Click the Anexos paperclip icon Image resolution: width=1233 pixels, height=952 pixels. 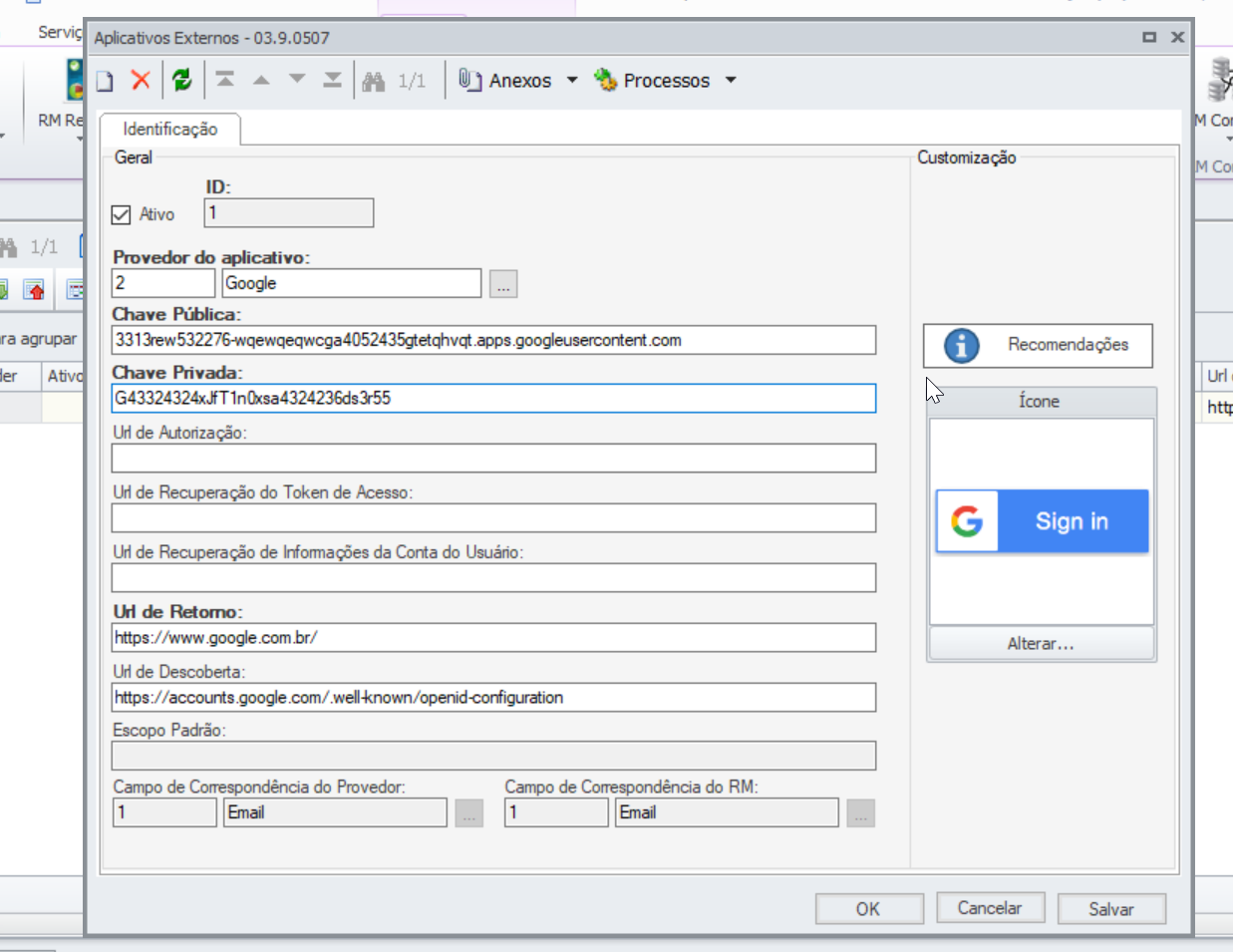tap(469, 80)
